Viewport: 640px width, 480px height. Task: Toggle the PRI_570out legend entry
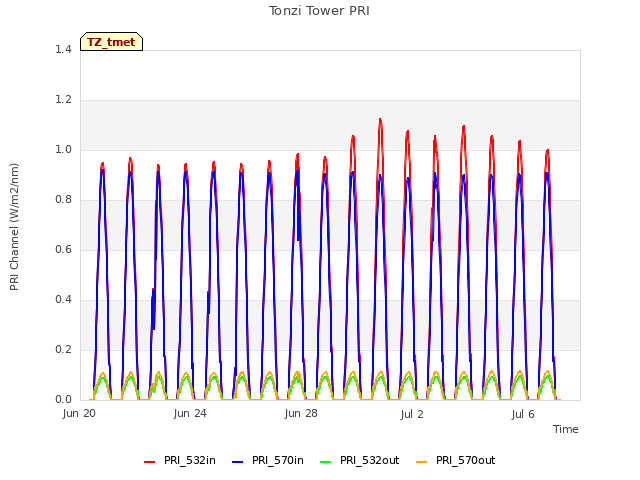tap(456, 461)
